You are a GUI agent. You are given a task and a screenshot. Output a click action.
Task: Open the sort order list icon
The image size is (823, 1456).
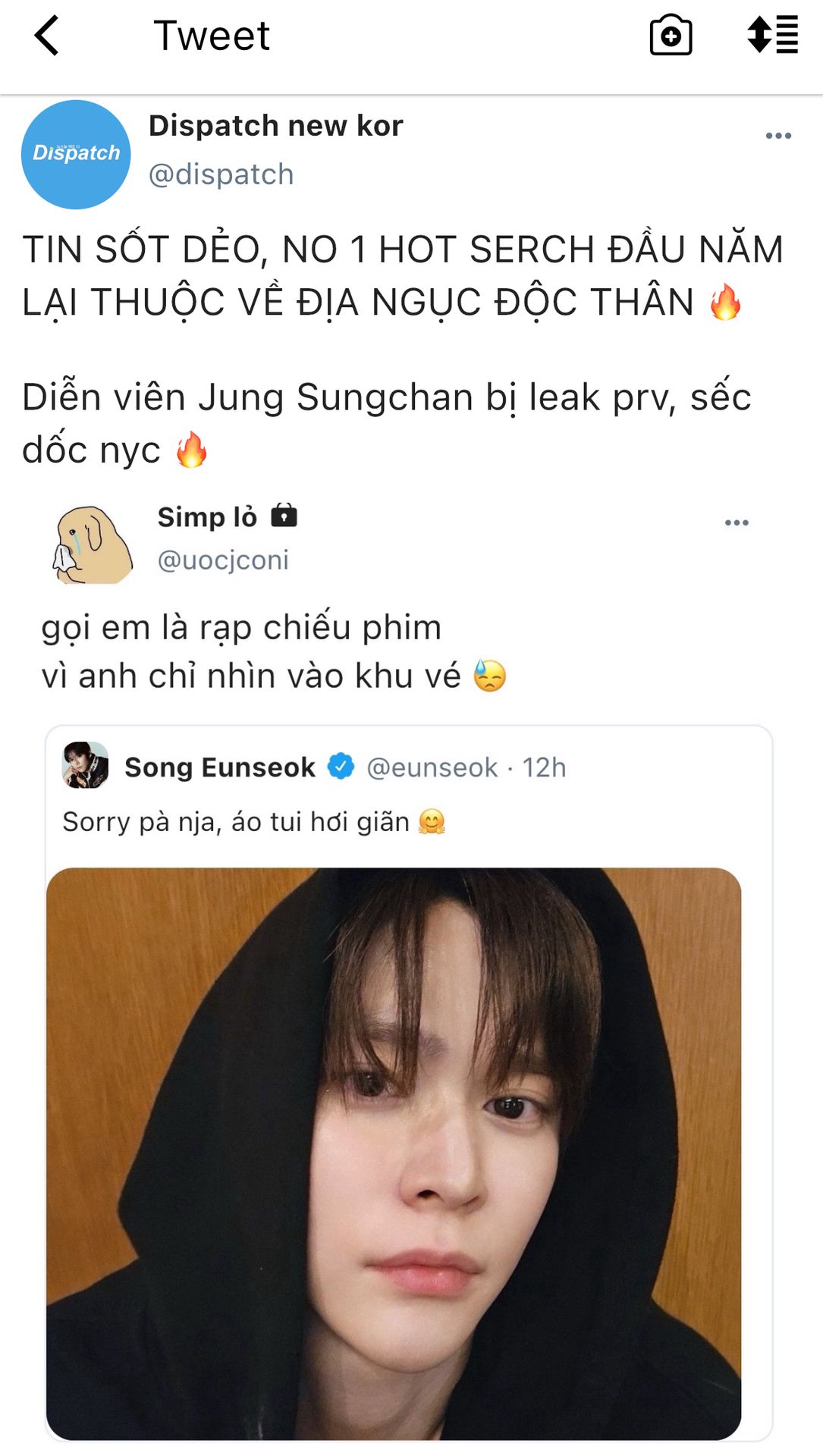[x=772, y=35]
